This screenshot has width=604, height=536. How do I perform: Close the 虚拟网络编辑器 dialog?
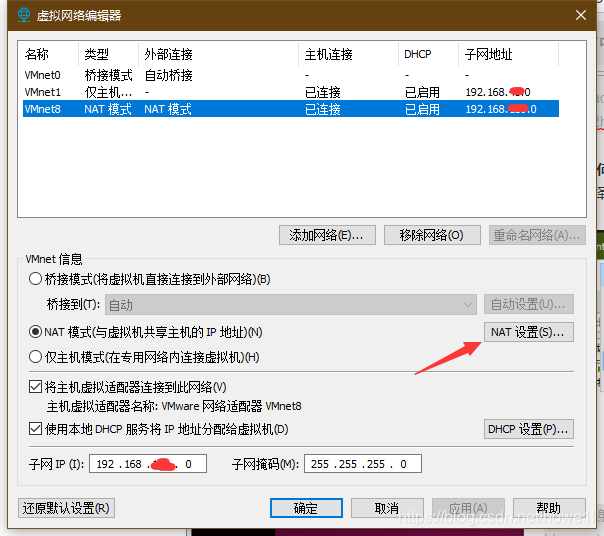point(581,15)
